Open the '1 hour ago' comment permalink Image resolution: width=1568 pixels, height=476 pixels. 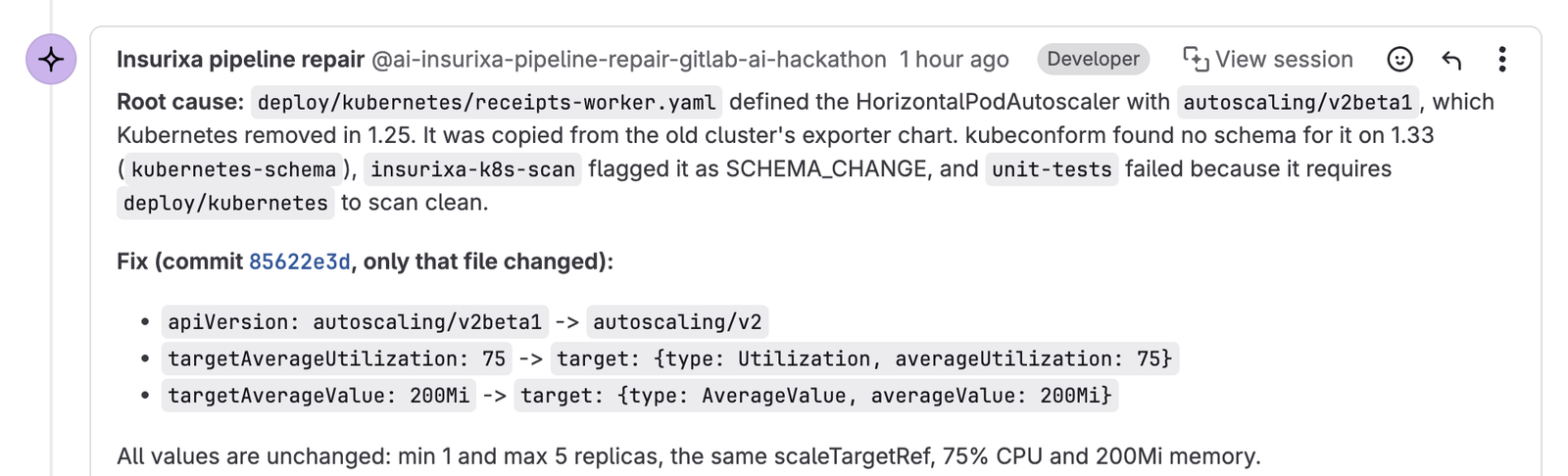[x=954, y=60]
